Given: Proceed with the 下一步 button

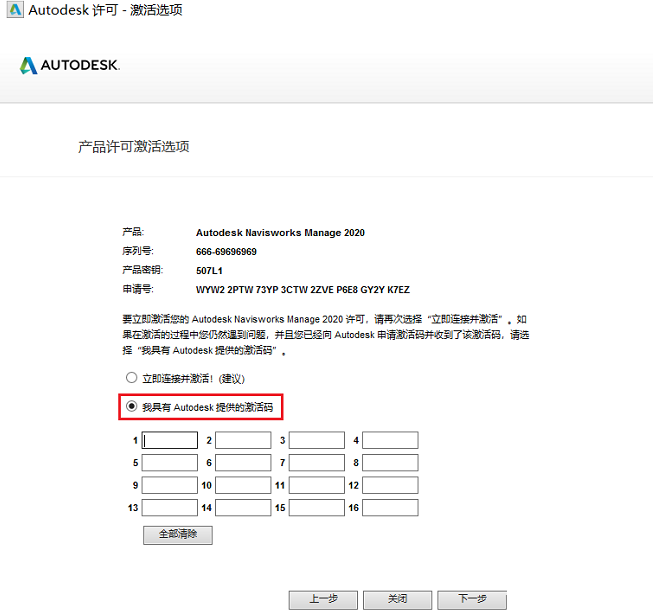Looking at the screenshot, I should pyautogui.click(x=472, y=600).
